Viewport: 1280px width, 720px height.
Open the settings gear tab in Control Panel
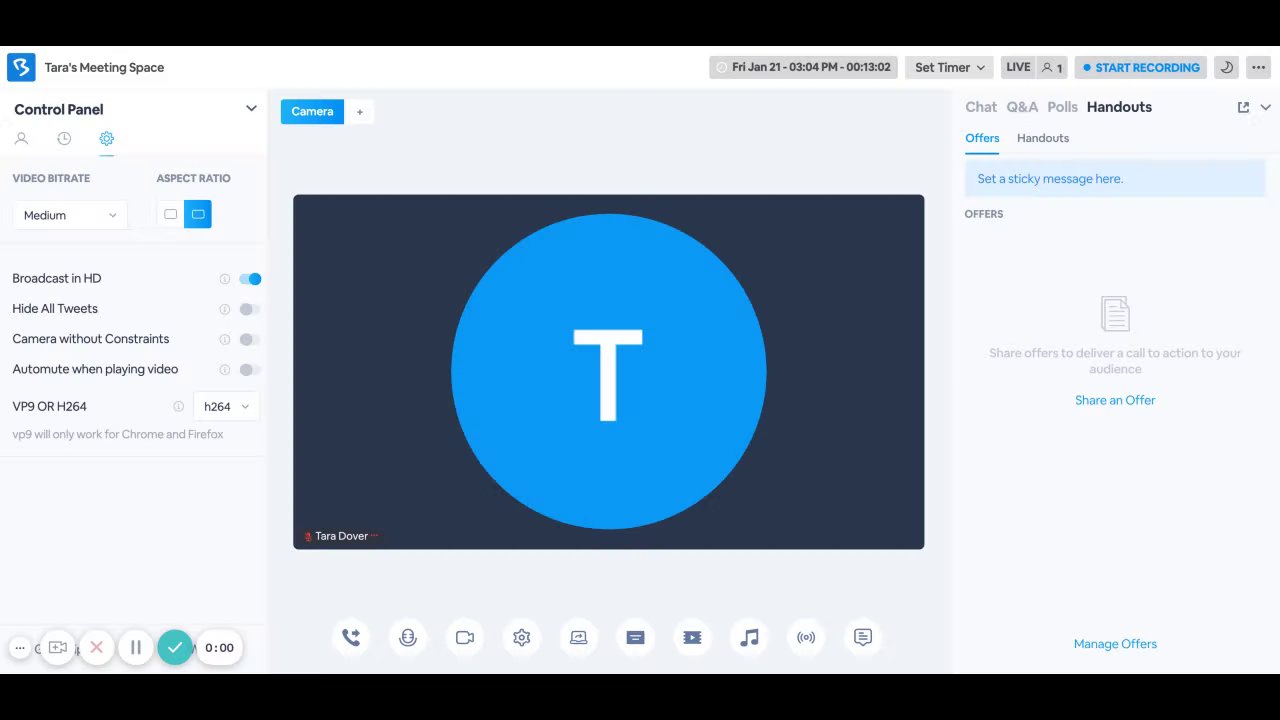tap(107, 139)
